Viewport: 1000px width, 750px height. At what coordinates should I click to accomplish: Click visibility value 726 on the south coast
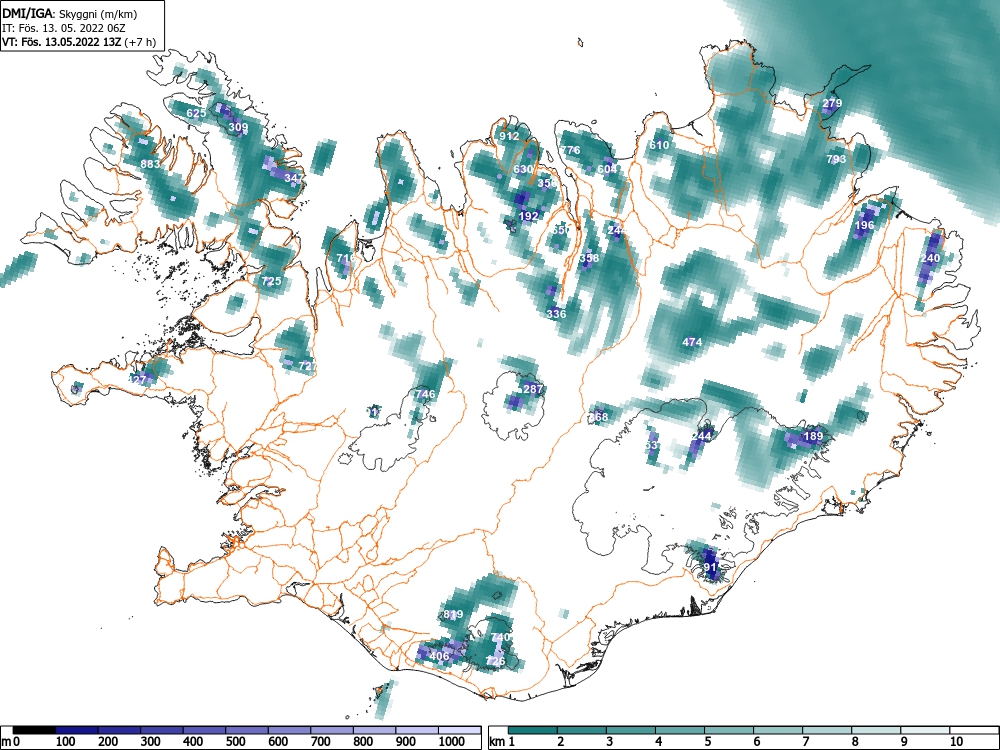point(496,661)
